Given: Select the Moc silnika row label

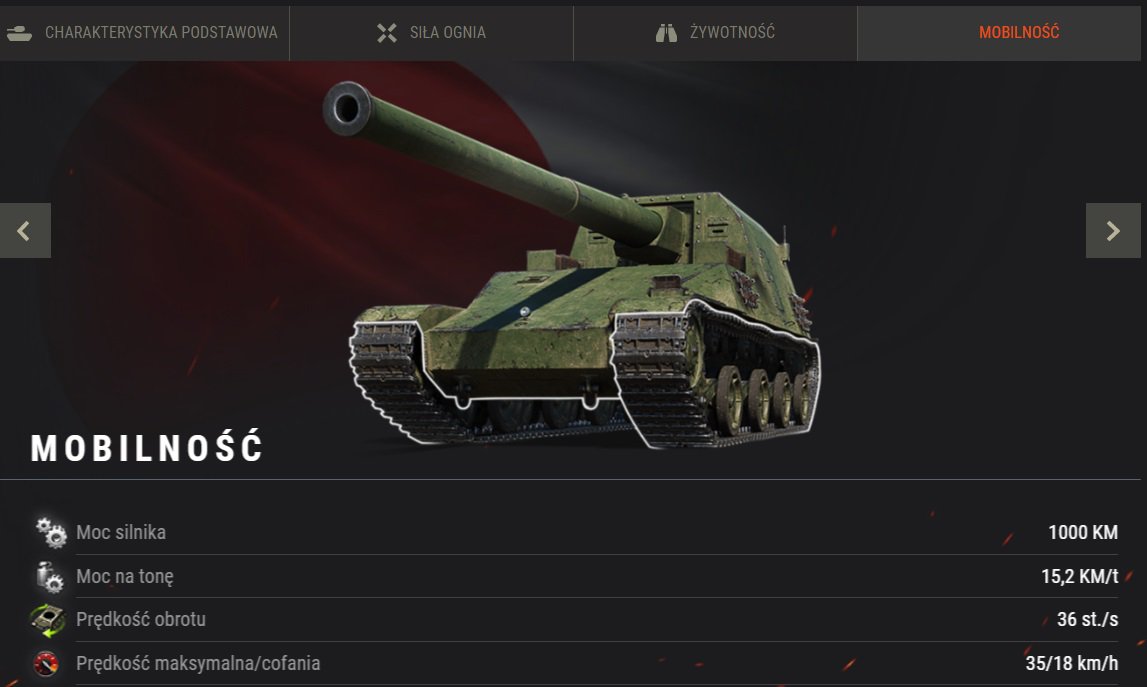Looking at the screenshot, I should (x=121, y=533).
